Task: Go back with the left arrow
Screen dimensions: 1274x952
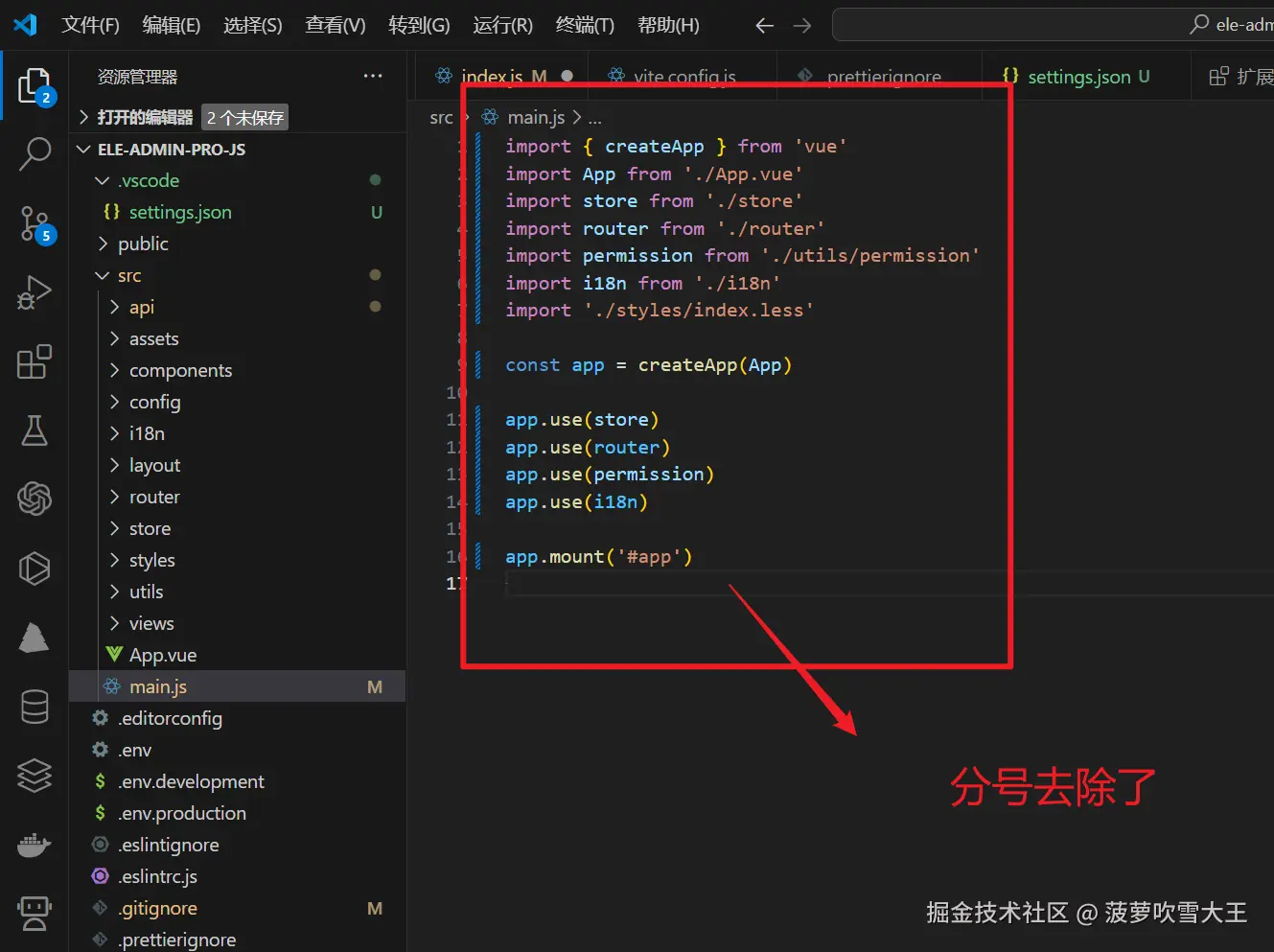Action: pyautogui.click(x=764, y=26)
